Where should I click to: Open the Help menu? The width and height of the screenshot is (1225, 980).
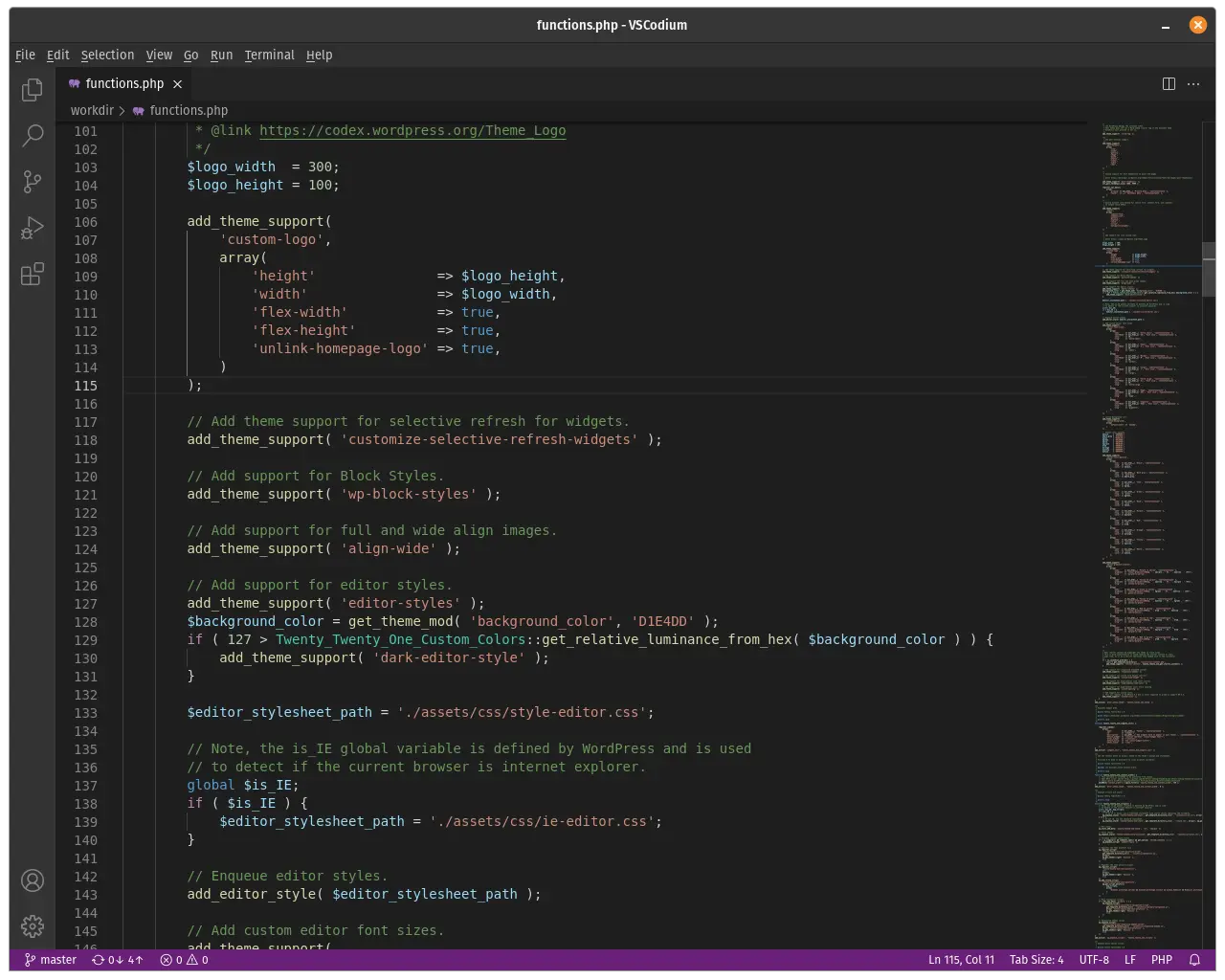click(x=319, y=56)
